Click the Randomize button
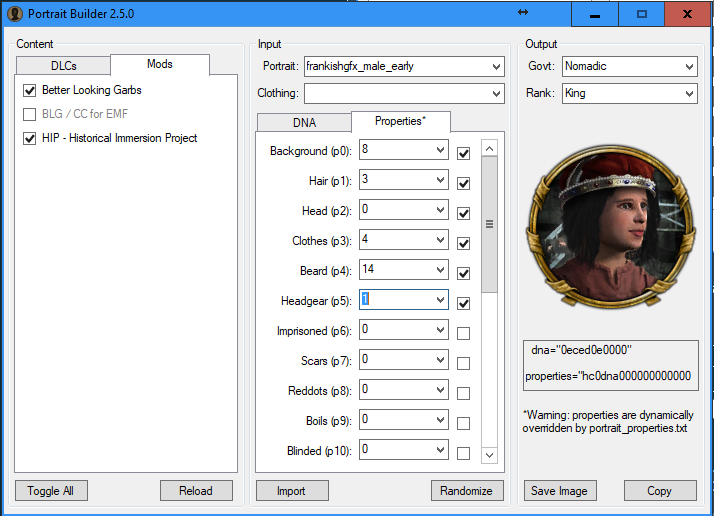Image resolution: width=714 pixels, height=516 pixels. (x=467, y=490)
